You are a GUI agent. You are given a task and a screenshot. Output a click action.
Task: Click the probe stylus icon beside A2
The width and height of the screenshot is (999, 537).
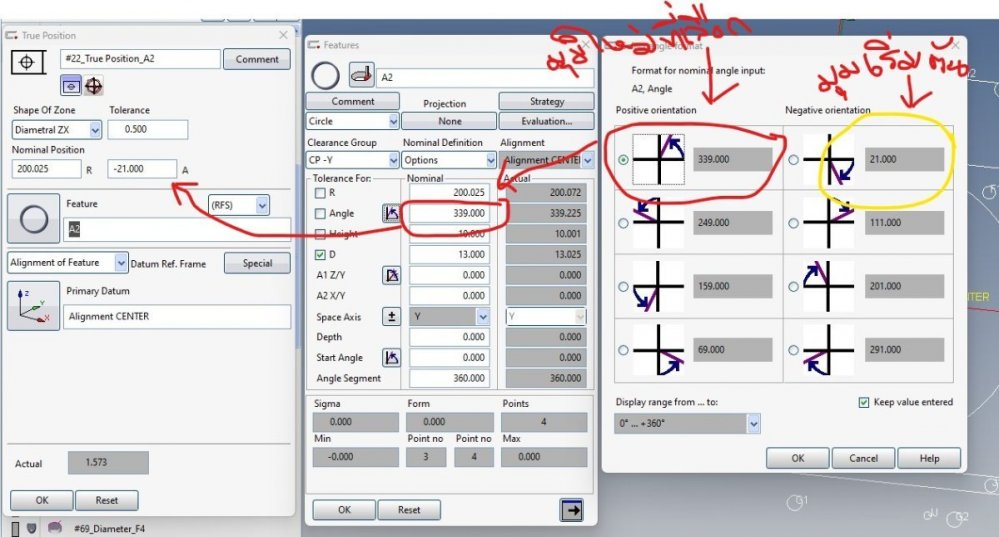click(361, 75)
